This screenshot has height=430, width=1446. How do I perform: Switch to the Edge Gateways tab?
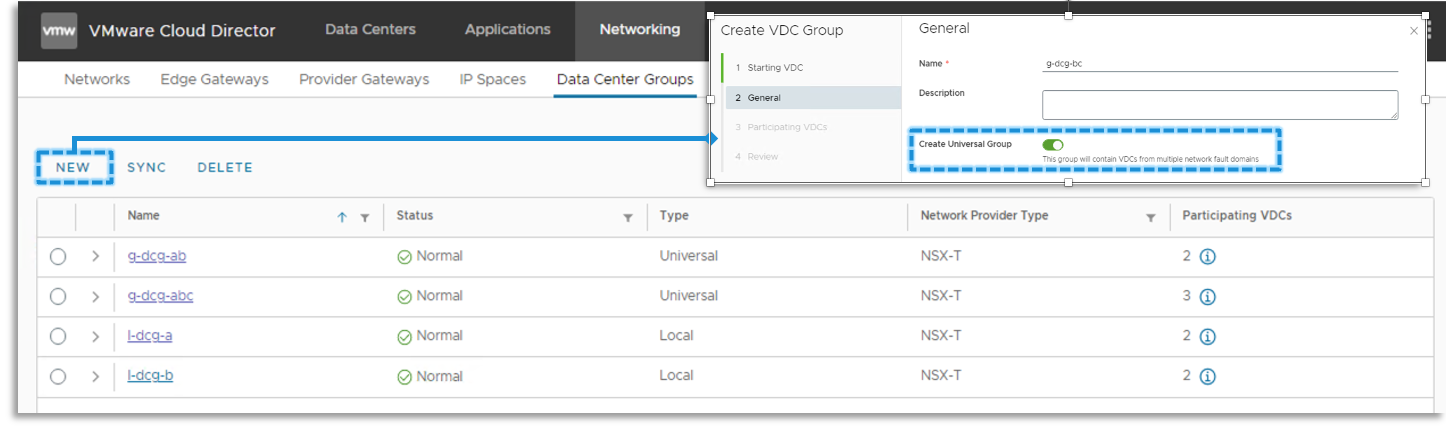click(x=214, y=79)
